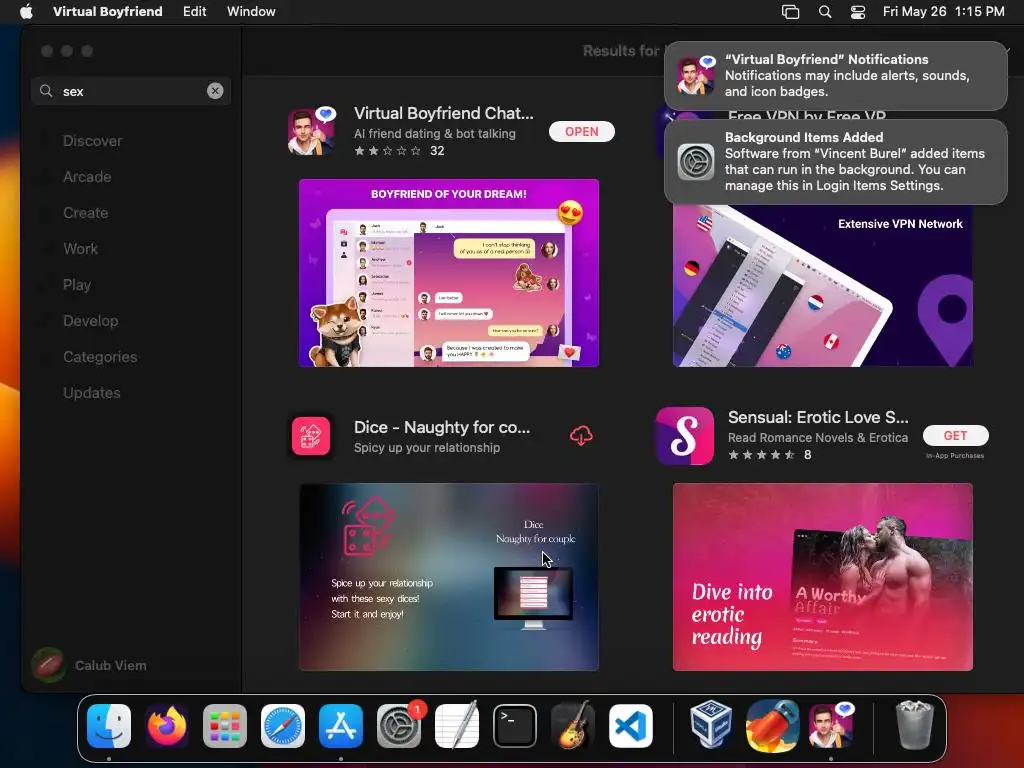Click the Virtual Boyfriend star rating

[387, 151]
